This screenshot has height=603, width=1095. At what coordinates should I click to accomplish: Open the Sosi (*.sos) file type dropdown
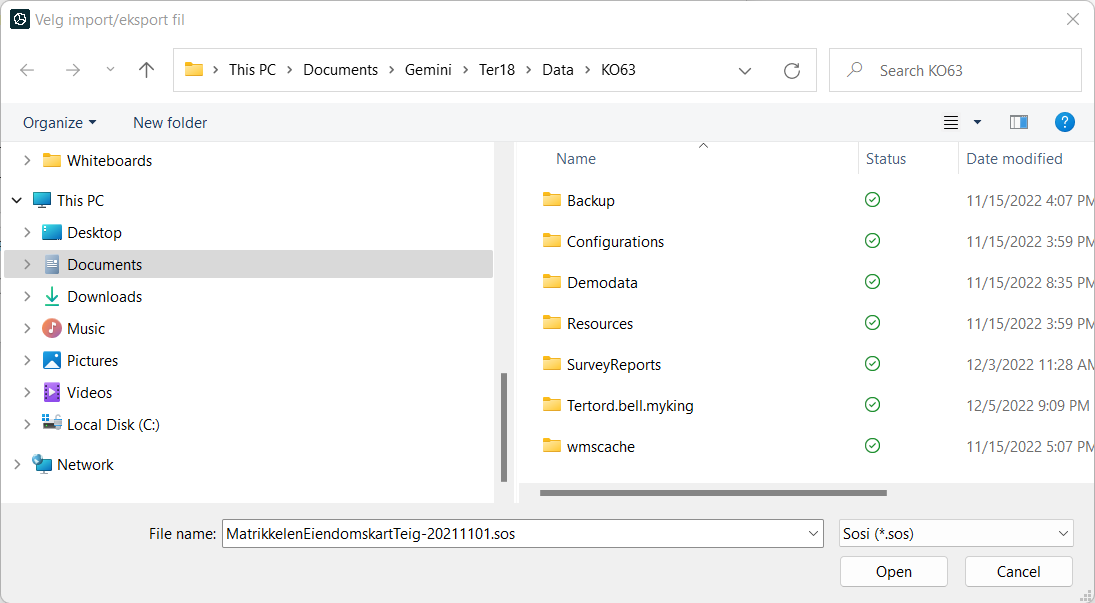tap(956, 534)
